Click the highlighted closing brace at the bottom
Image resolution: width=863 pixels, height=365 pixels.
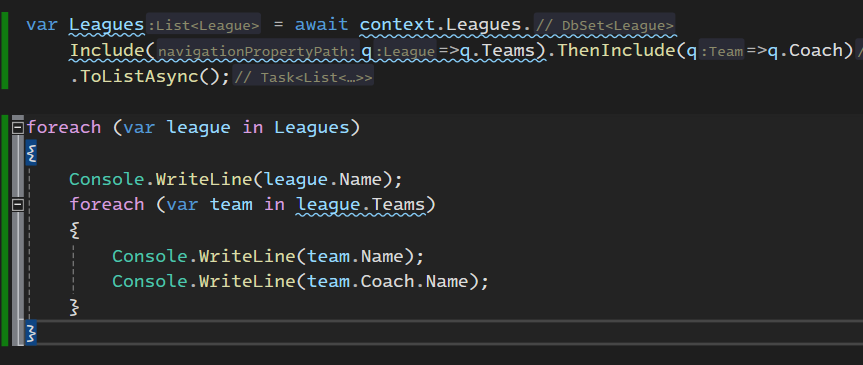click(31, 333)
